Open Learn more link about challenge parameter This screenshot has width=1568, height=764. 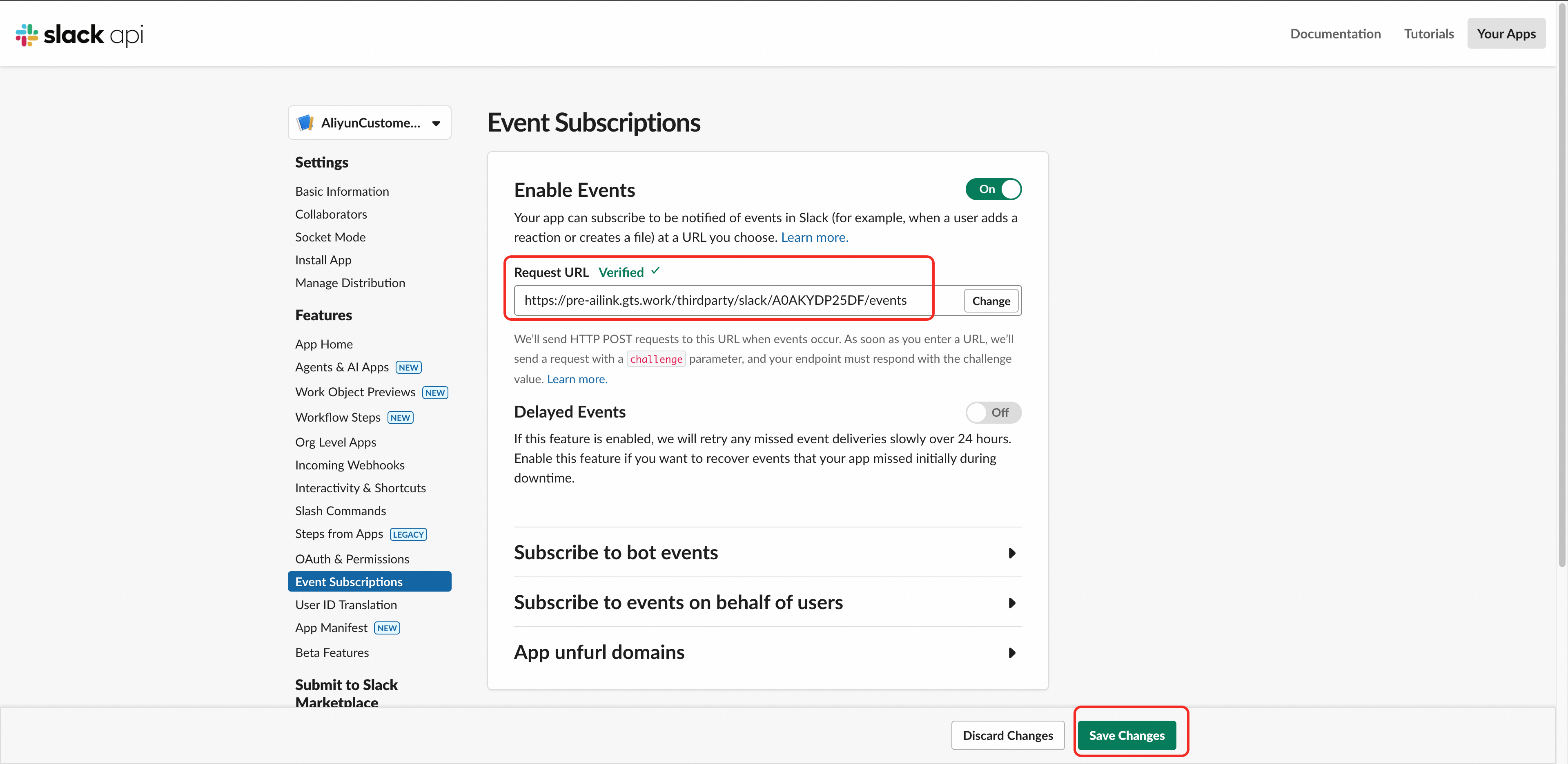(x=577, y=379)
